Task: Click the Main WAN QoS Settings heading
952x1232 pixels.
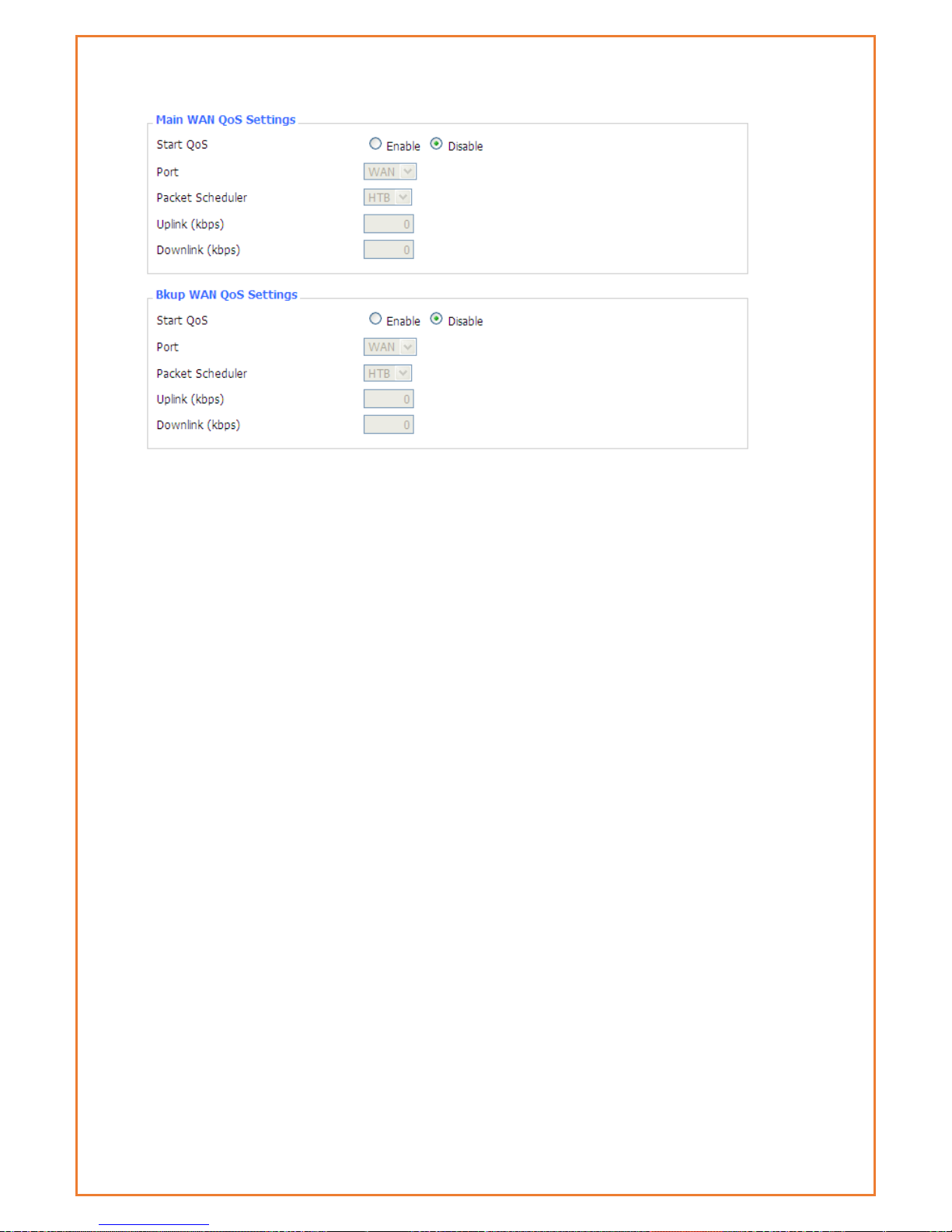Action: pos(225,120)
